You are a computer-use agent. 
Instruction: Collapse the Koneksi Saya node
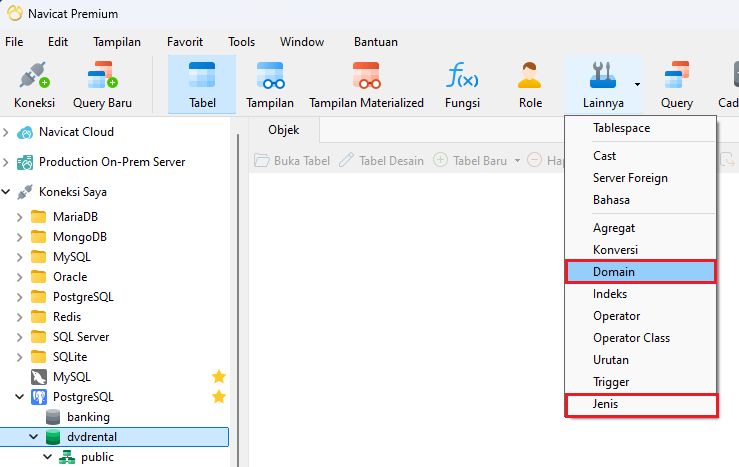pos(6,192)
